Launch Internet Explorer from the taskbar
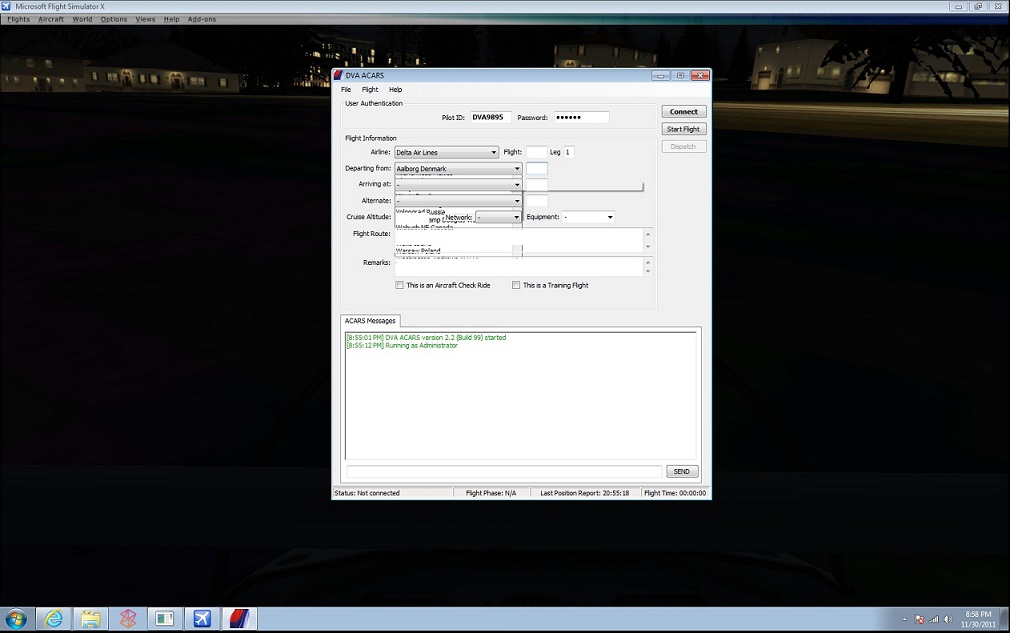1010x633 pixels. point(53,619)
